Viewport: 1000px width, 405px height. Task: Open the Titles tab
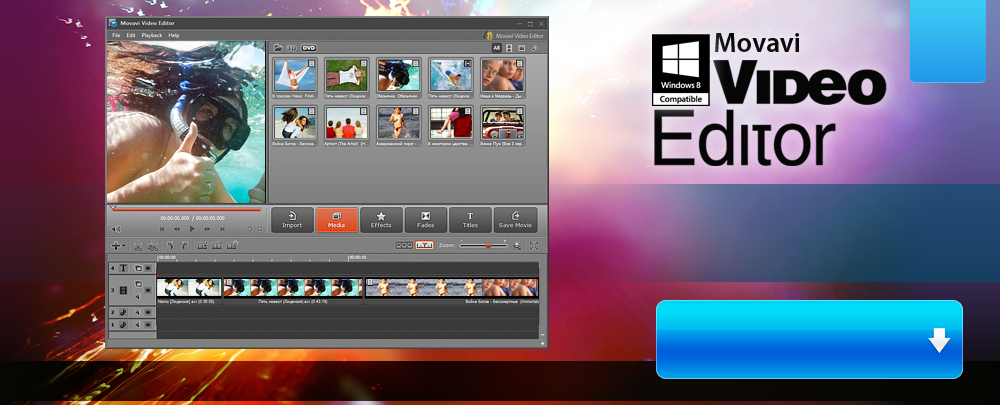[470, 220]
